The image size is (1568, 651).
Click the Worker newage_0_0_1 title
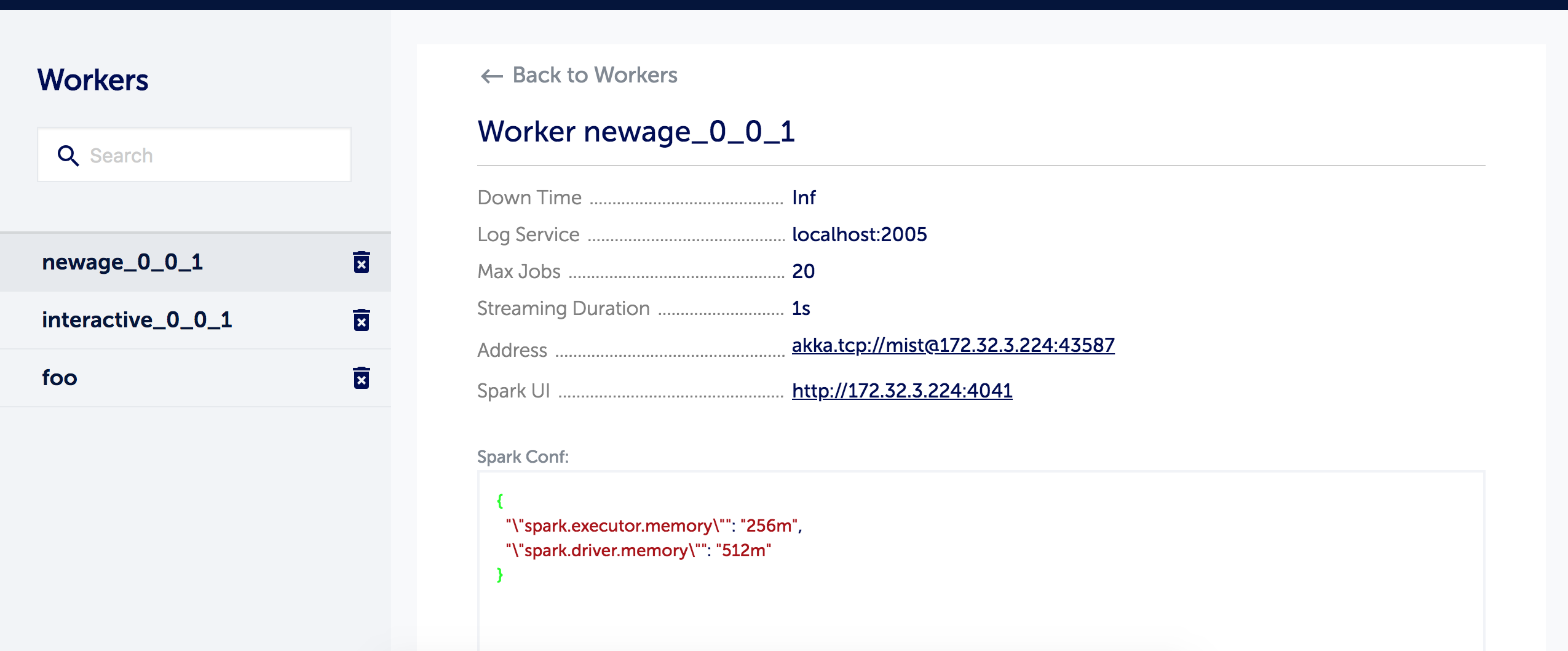coord(636,132)
